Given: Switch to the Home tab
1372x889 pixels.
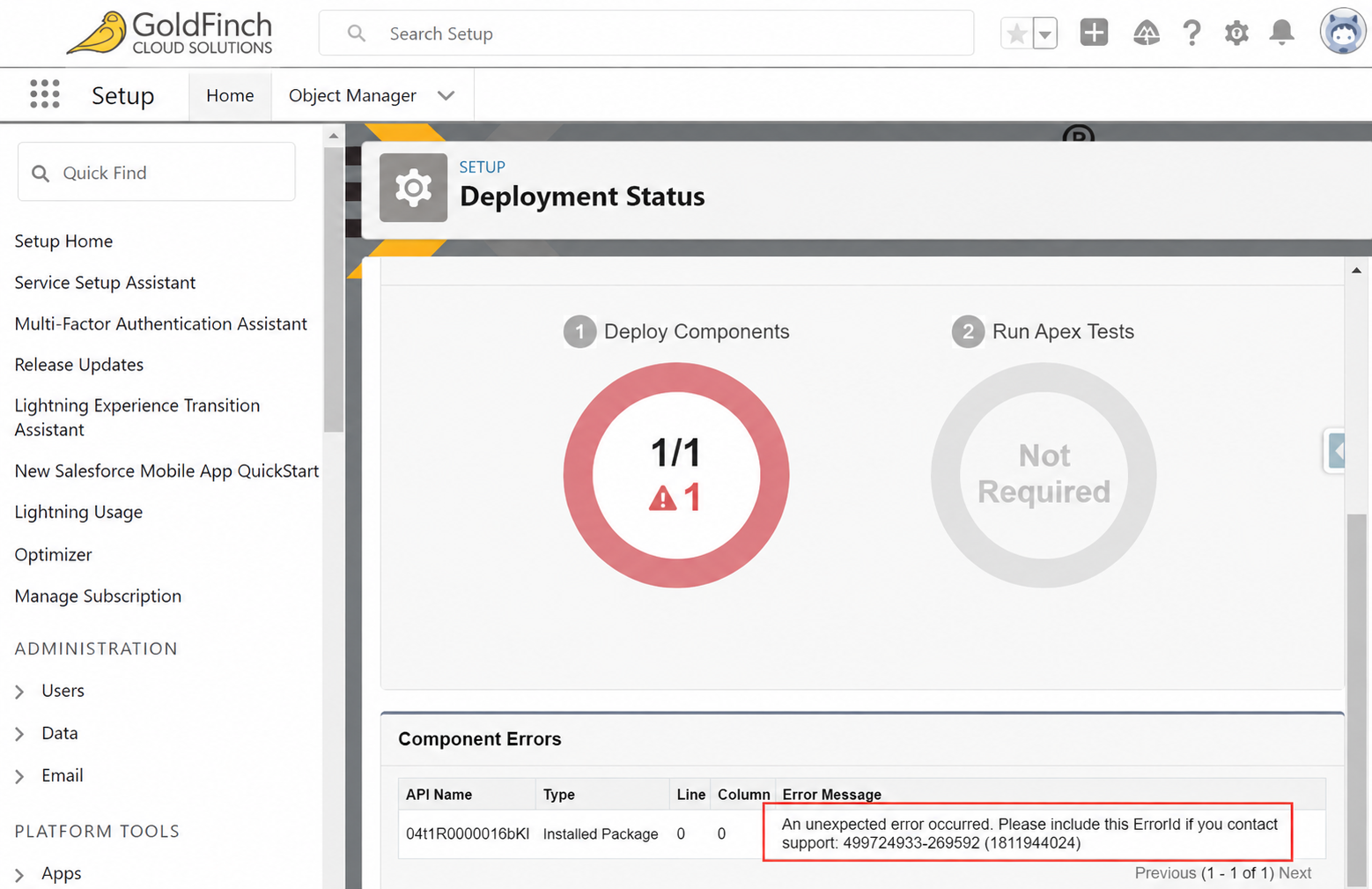Looking at the screenshot, I should [x=230, y=95].
